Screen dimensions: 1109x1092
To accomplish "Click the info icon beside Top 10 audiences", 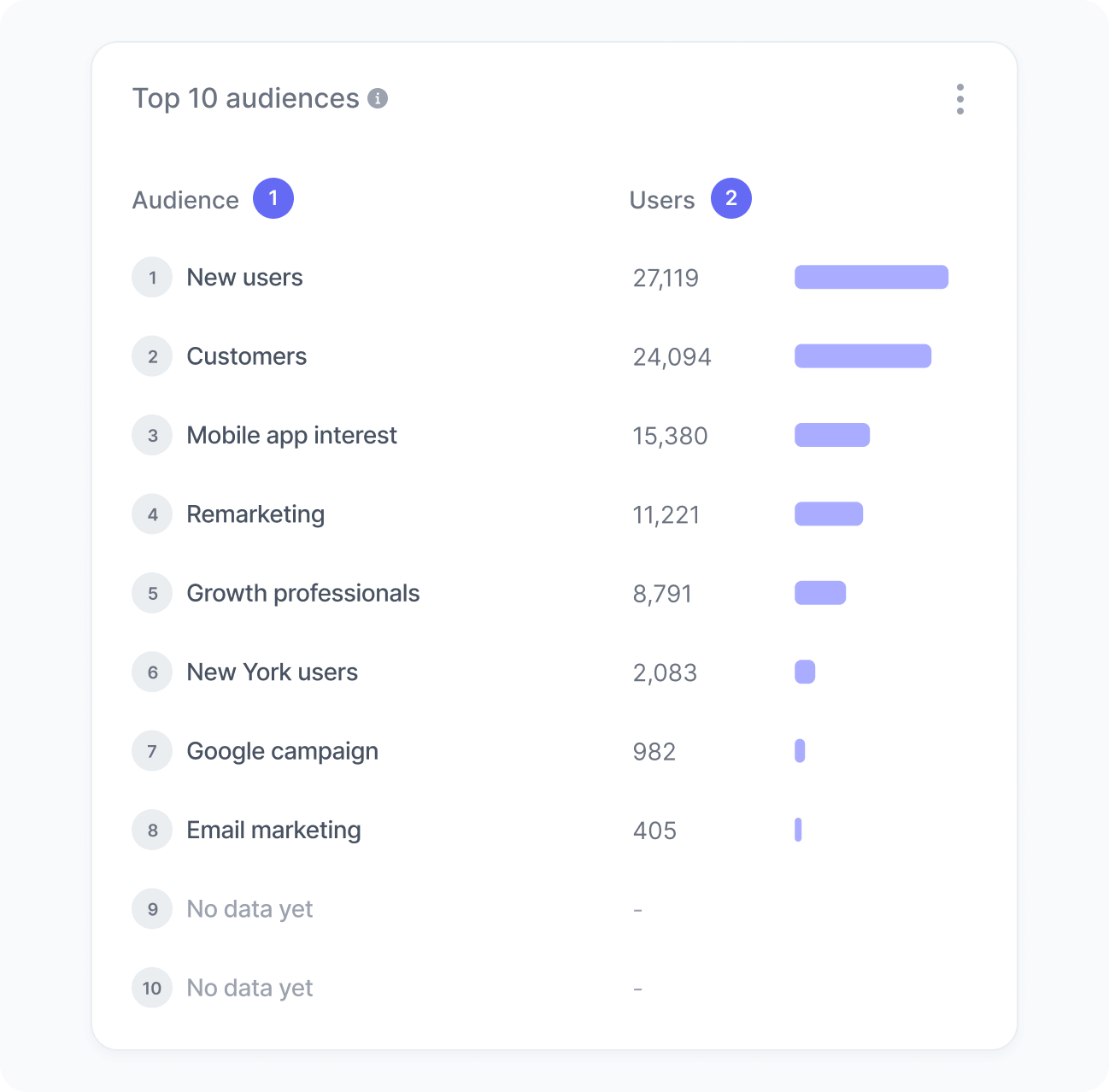I will 378,99.
